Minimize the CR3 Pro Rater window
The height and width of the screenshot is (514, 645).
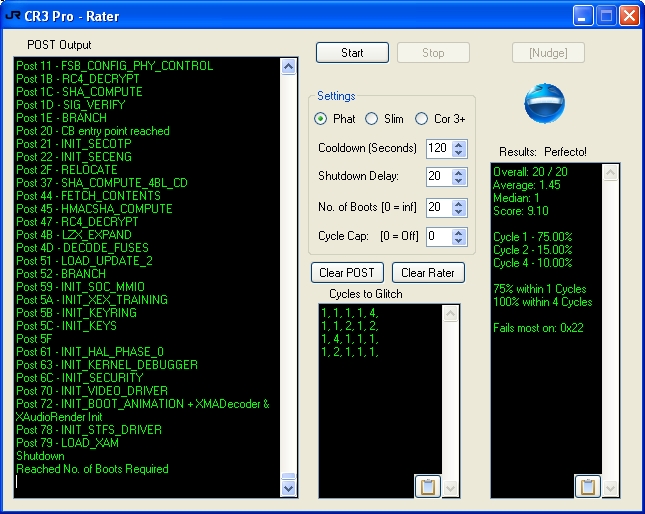tap(582, 16)
